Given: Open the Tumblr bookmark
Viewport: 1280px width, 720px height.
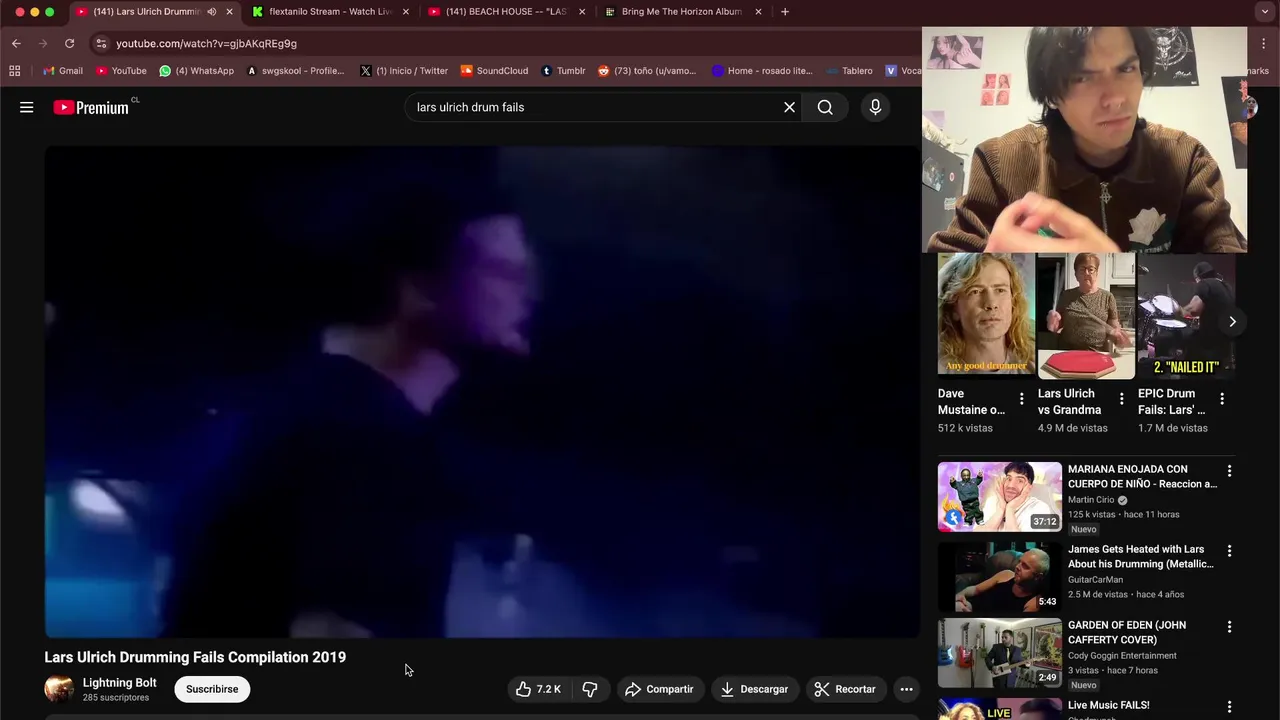Looking at the screenshot, I should (563, 71).
